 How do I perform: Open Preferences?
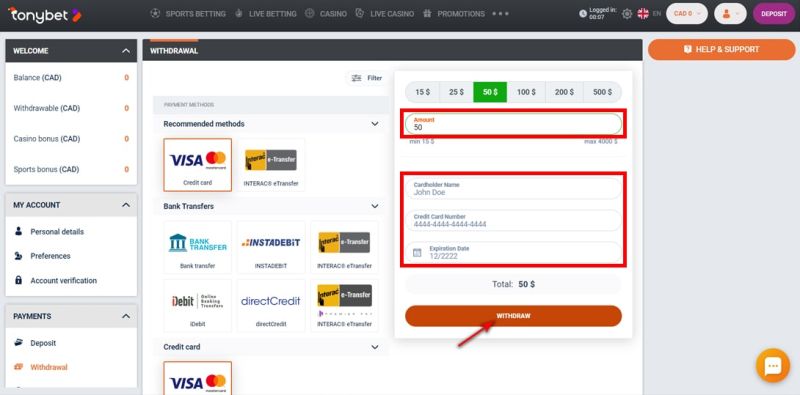pyautogui.click(x=50, y=256)
